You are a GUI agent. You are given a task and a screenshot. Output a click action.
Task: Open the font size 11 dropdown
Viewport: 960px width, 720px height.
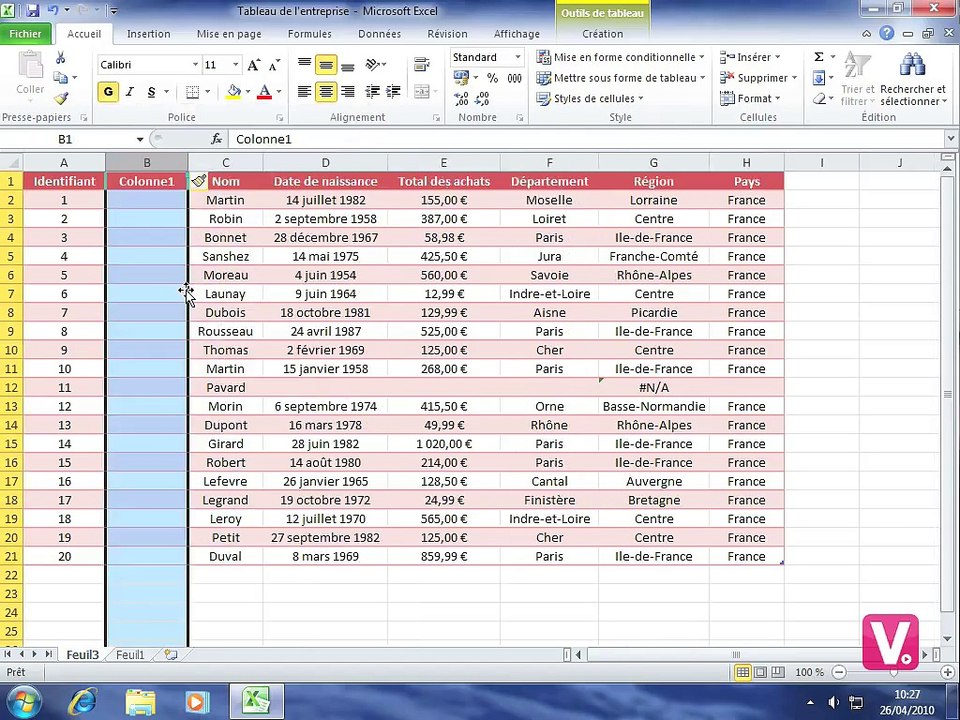point(235,65)
